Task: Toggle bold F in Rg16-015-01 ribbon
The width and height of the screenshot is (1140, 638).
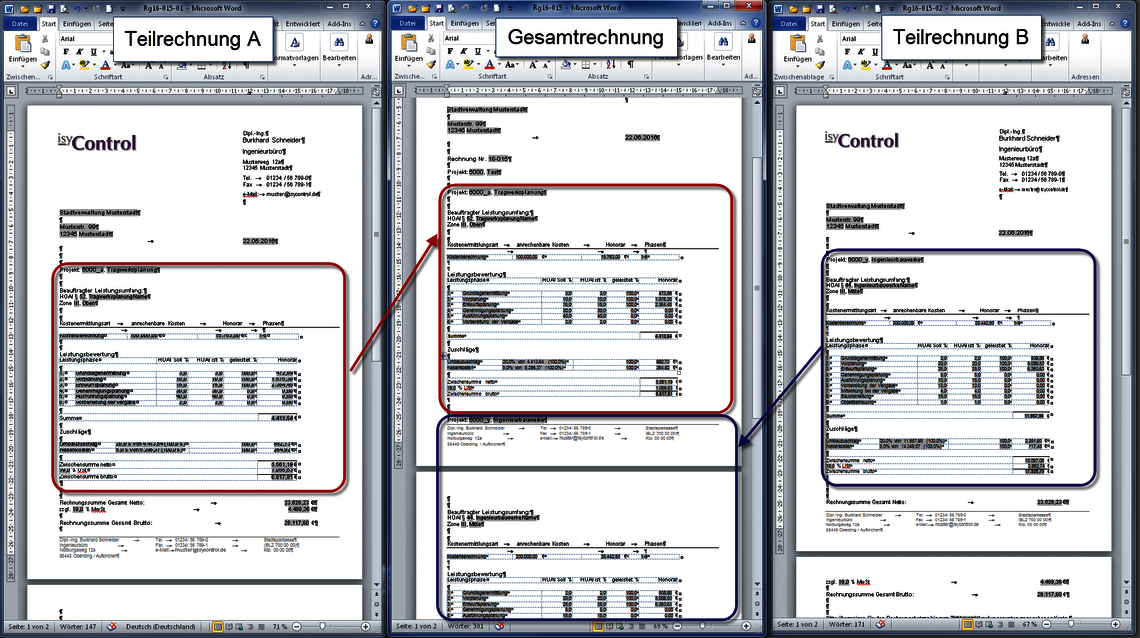Action: 65,52
